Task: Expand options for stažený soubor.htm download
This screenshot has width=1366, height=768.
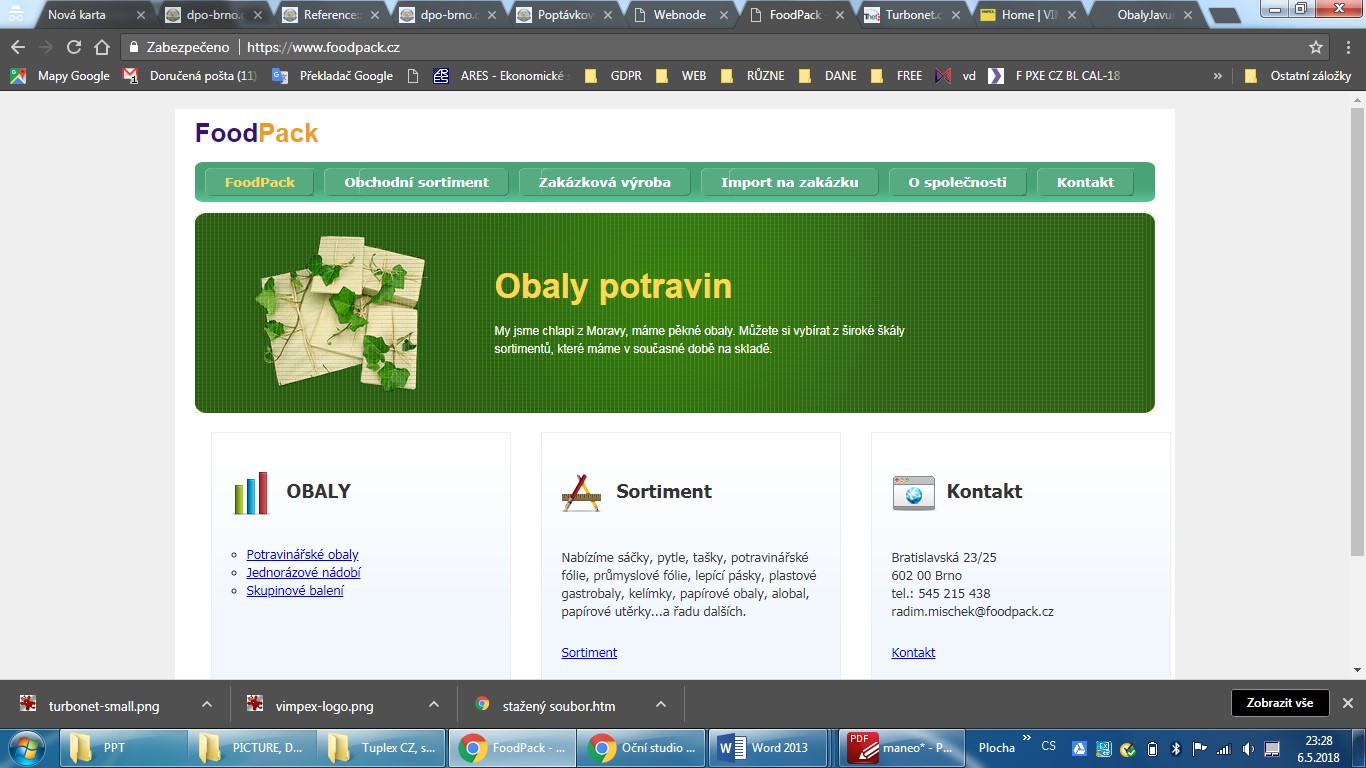Action: [x=661, y=704]
